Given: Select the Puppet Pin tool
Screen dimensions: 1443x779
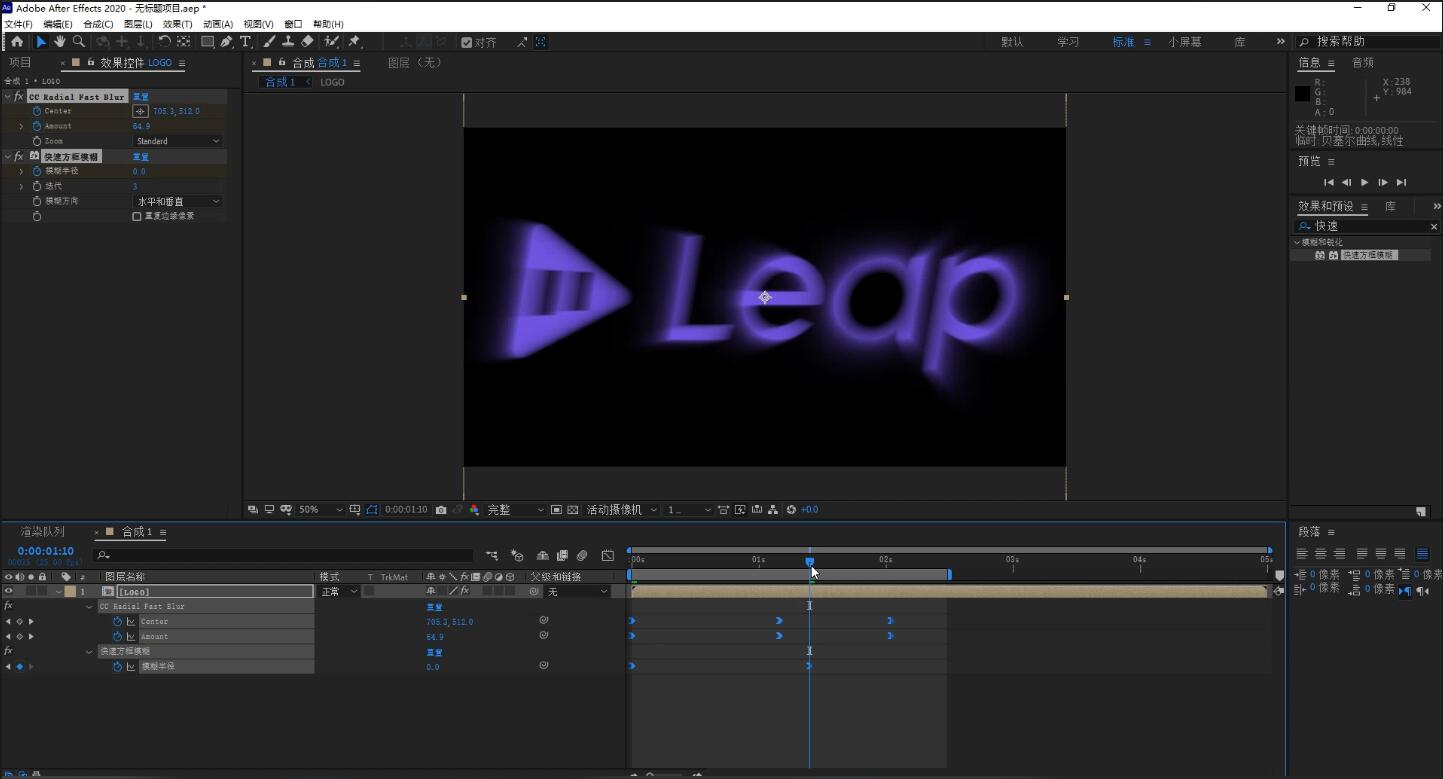Looking at the screenshot, I should click(x=353, y=42).
